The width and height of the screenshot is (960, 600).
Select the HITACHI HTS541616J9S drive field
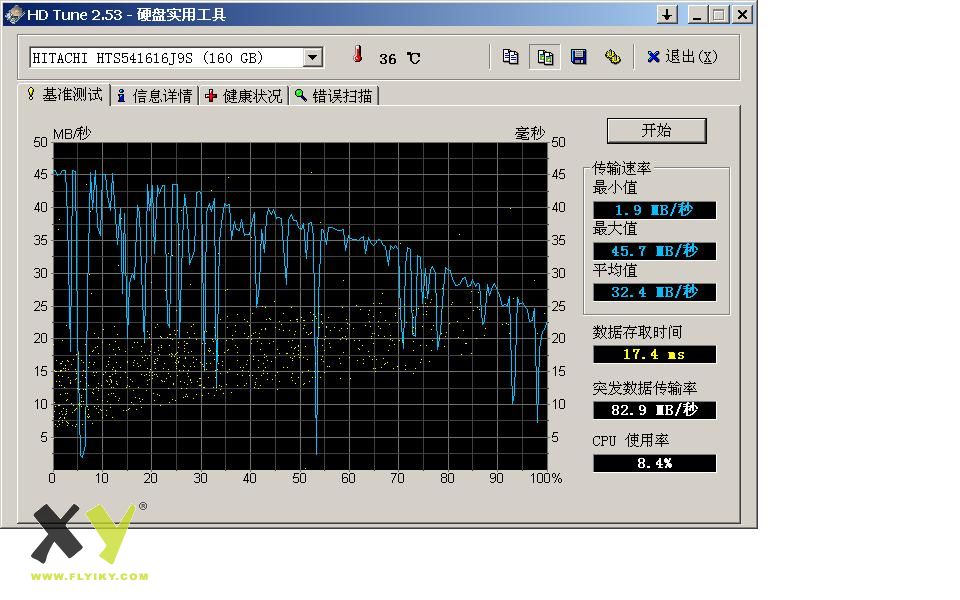(x=176, y=58)
